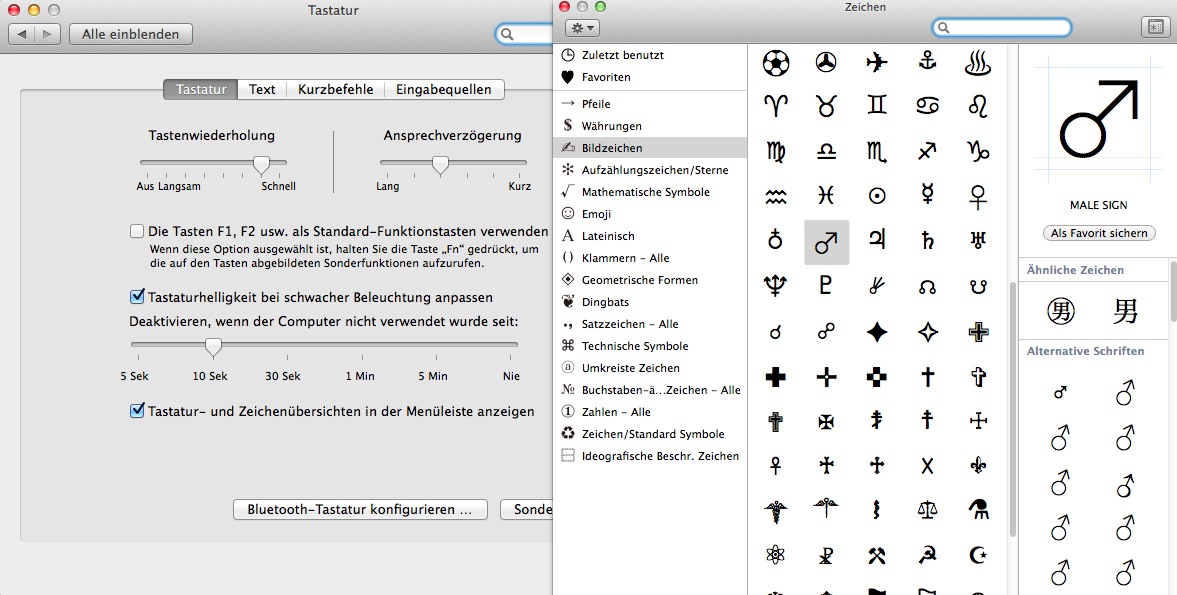Open the gear action menu
Image resolution: width=1177 pixels, height=595 pixels.
pyautogui.click(x=582, y=29)
